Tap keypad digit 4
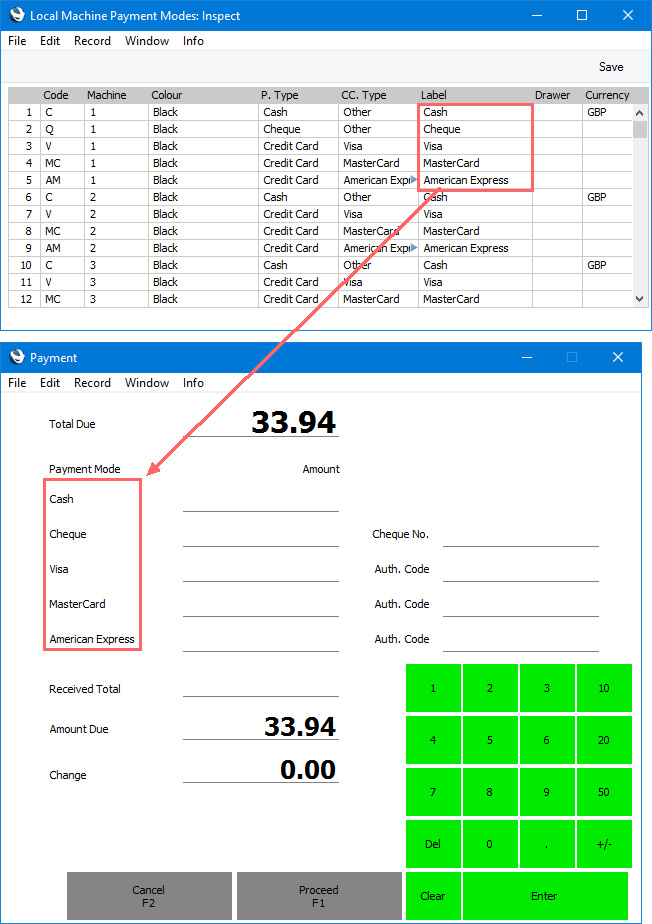 coord(433,740)
